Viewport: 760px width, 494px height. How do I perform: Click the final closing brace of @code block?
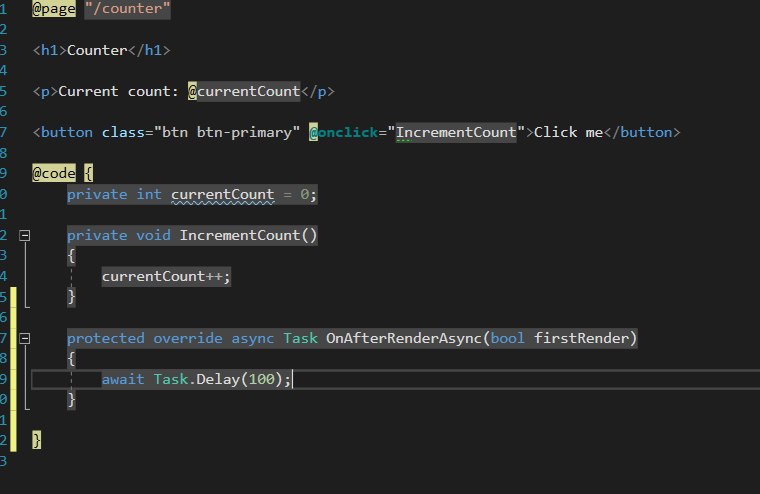click(x=36, y=440)
